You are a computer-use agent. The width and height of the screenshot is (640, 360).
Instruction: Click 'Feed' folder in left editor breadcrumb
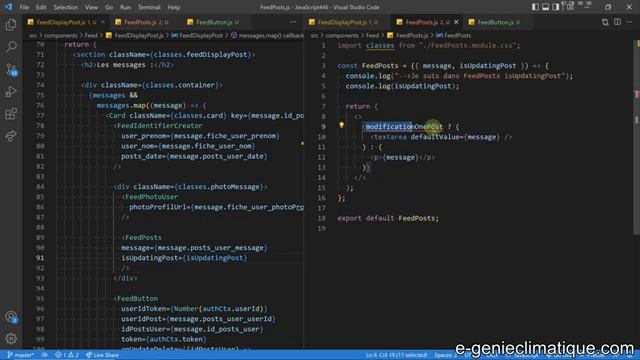(x=91, y=36)
